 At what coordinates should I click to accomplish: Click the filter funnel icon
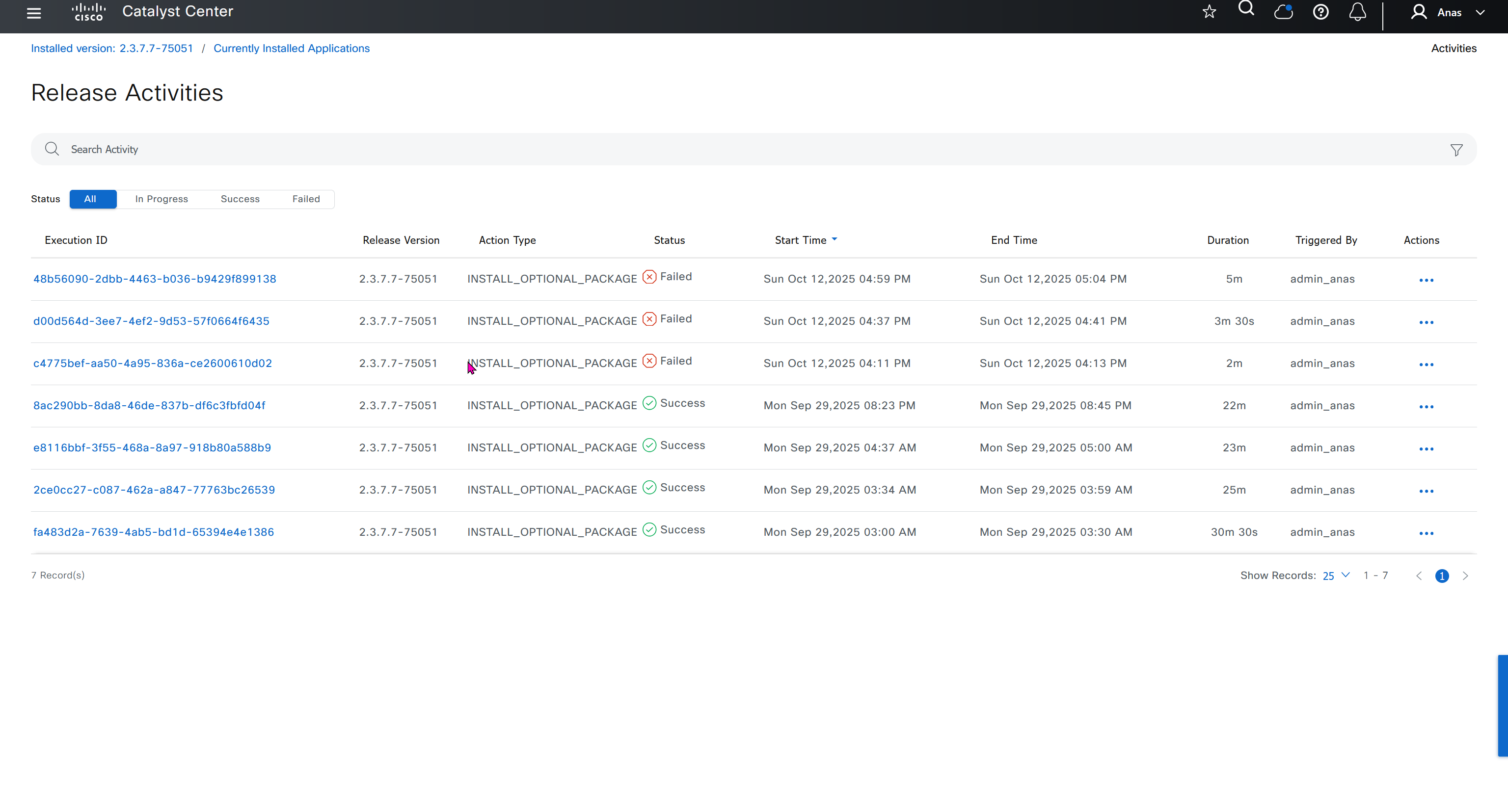tap(1456, 150)
